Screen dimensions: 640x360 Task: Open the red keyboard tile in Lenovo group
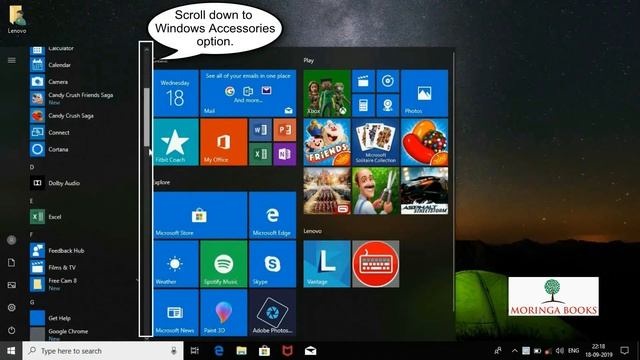pos(376,264)
